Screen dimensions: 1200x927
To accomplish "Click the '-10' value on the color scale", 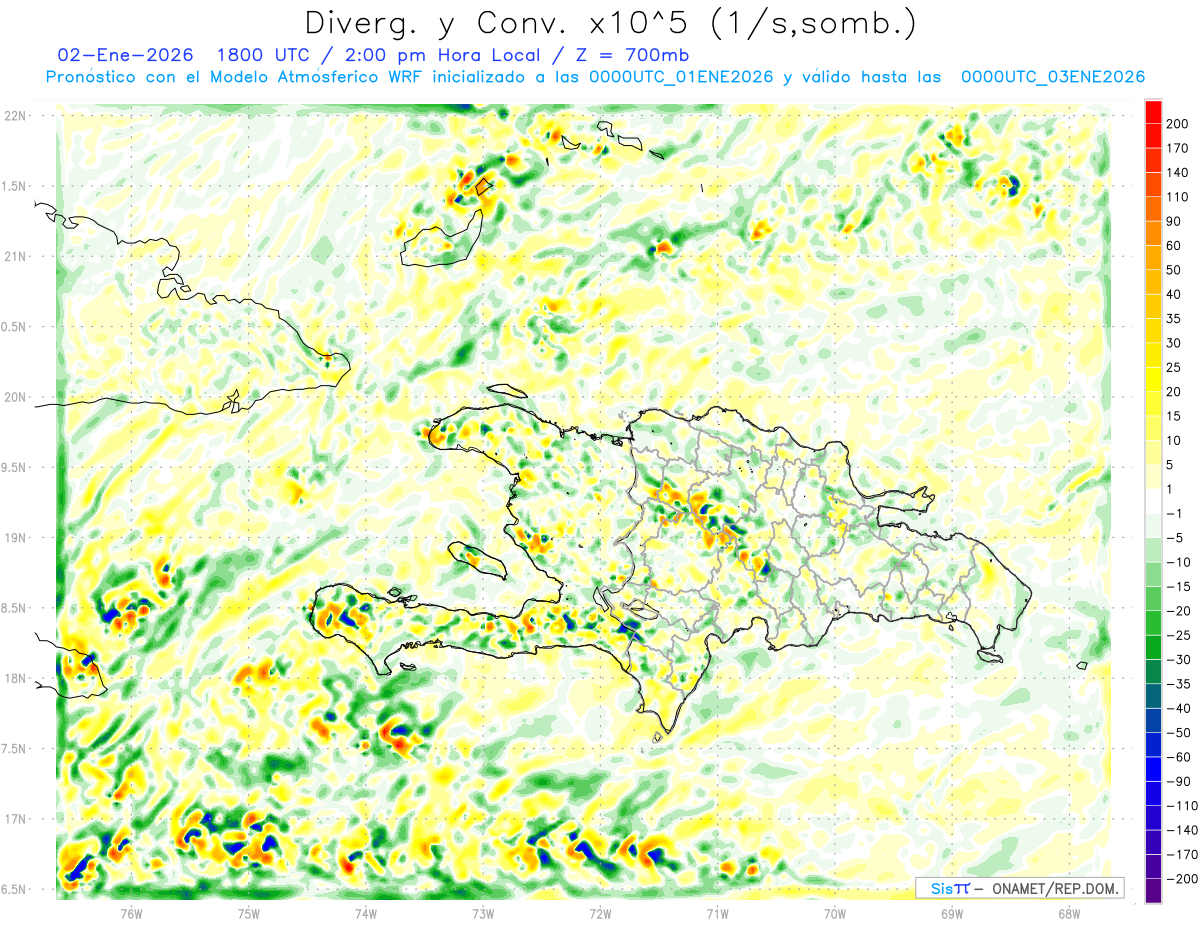I will 1179,562.
